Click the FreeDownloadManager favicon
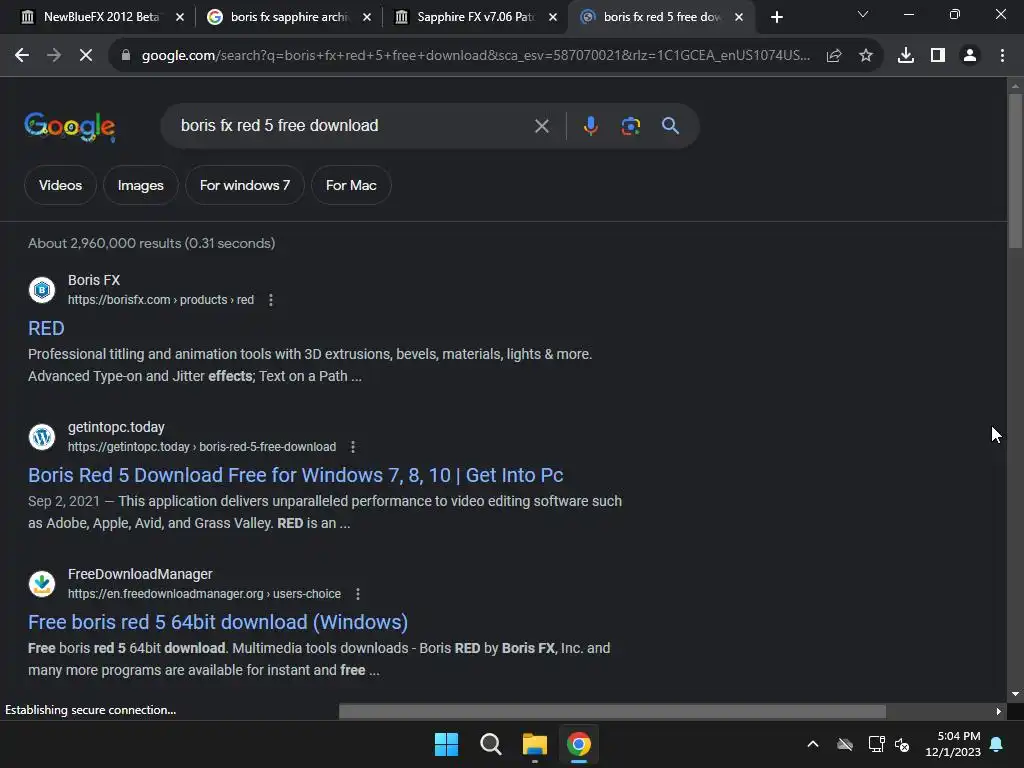This screenshot has width=1024, height=768. pos(42,583)
